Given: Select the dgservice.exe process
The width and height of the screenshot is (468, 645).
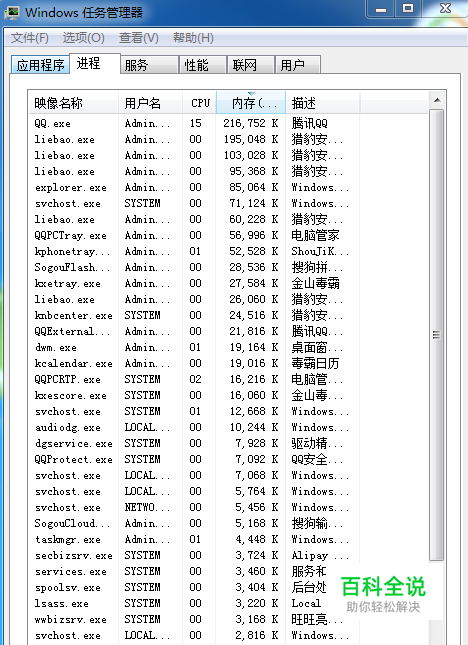Looking at the screenshot, I should pyautogui.click(x=195, y=443).
